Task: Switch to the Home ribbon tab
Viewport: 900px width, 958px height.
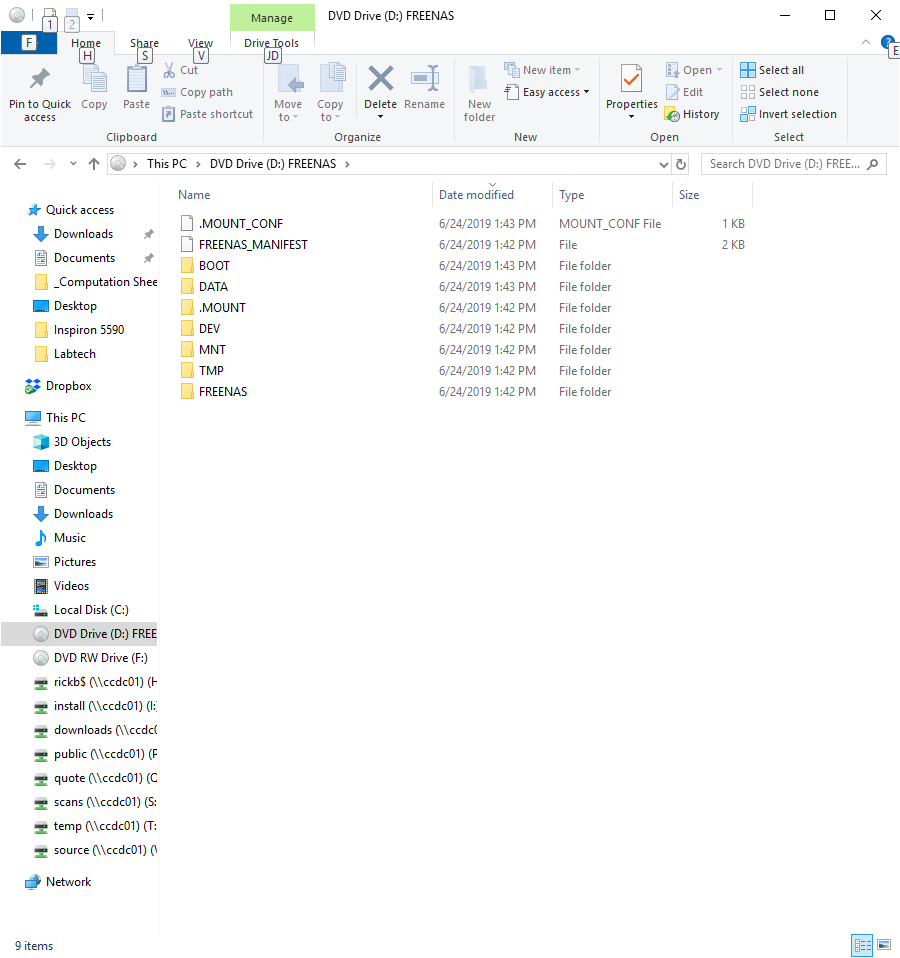Action: pyautogui.click(x=86, y=43)
